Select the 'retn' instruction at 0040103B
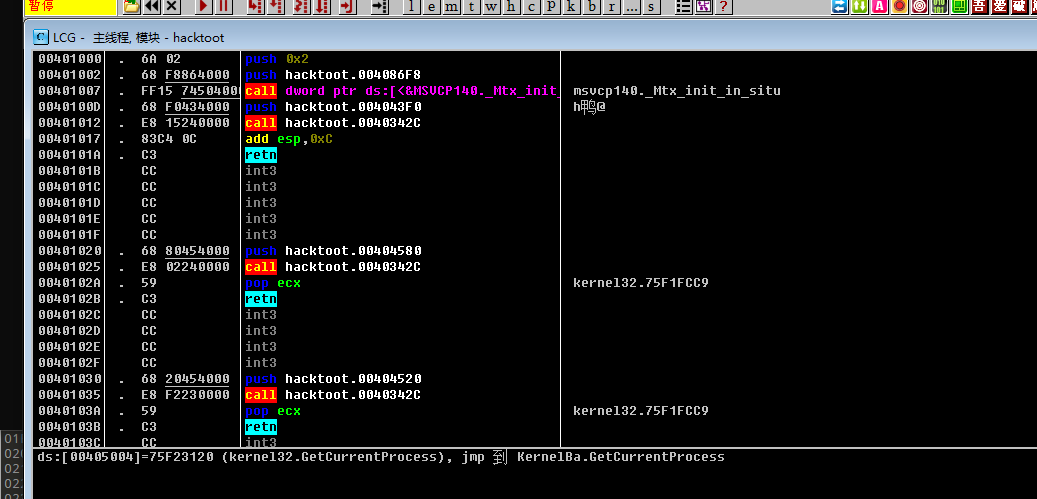Screen dimensions: 1037x499 tap(261, 427)
